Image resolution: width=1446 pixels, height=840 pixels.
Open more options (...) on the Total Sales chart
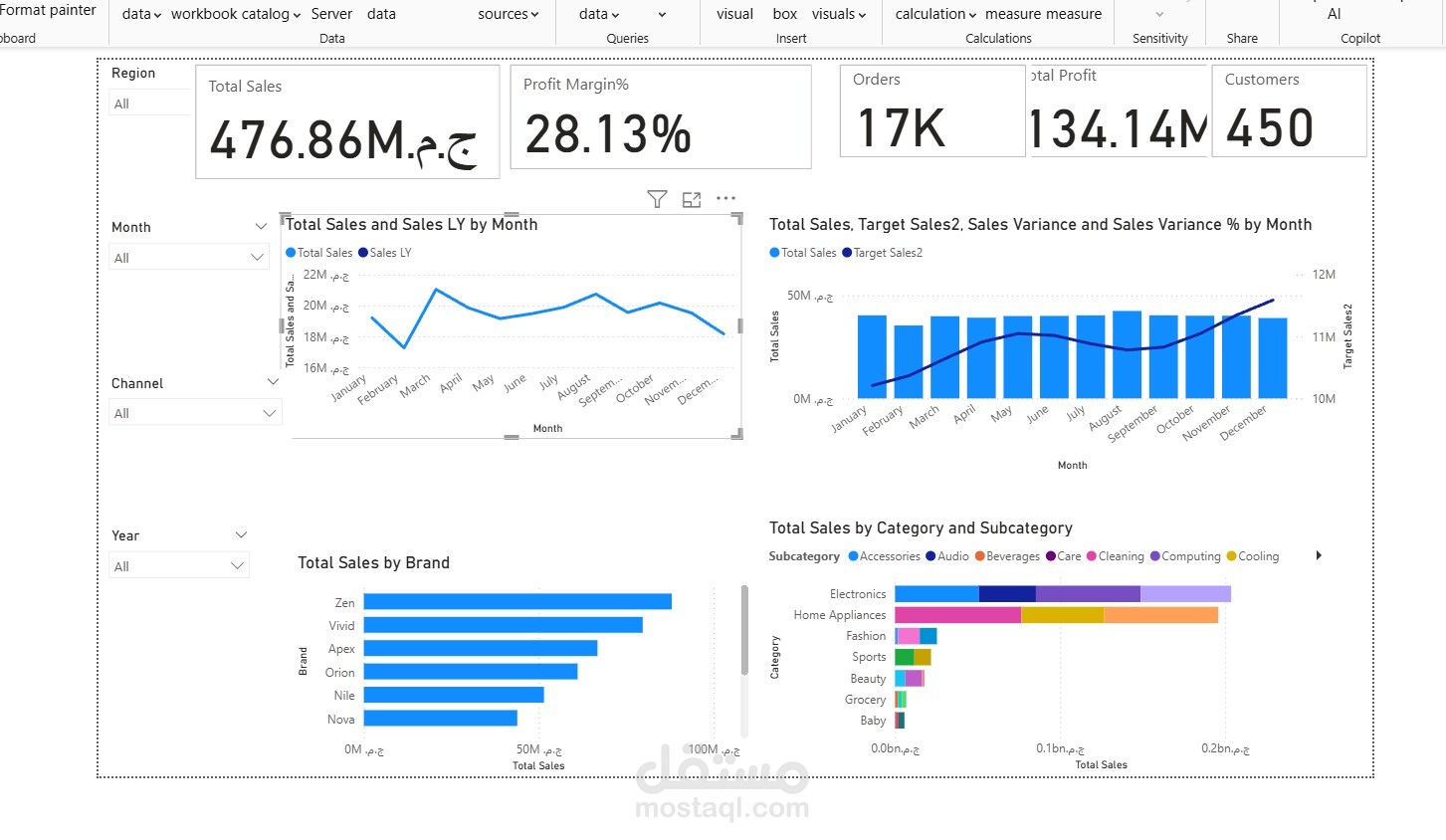tap(725, 198)
